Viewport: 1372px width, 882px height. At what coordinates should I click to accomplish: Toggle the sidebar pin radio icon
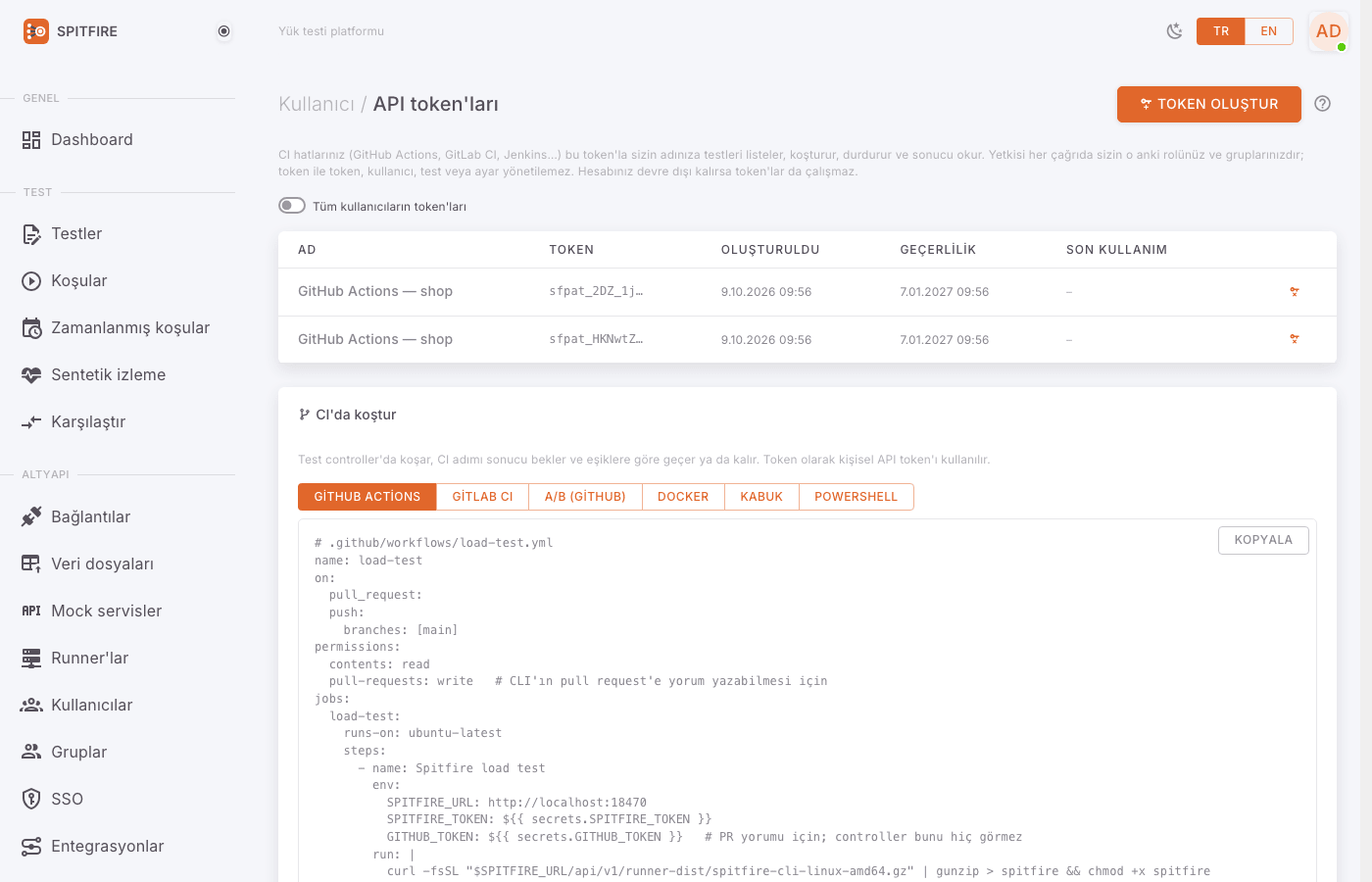pos(224,31)
